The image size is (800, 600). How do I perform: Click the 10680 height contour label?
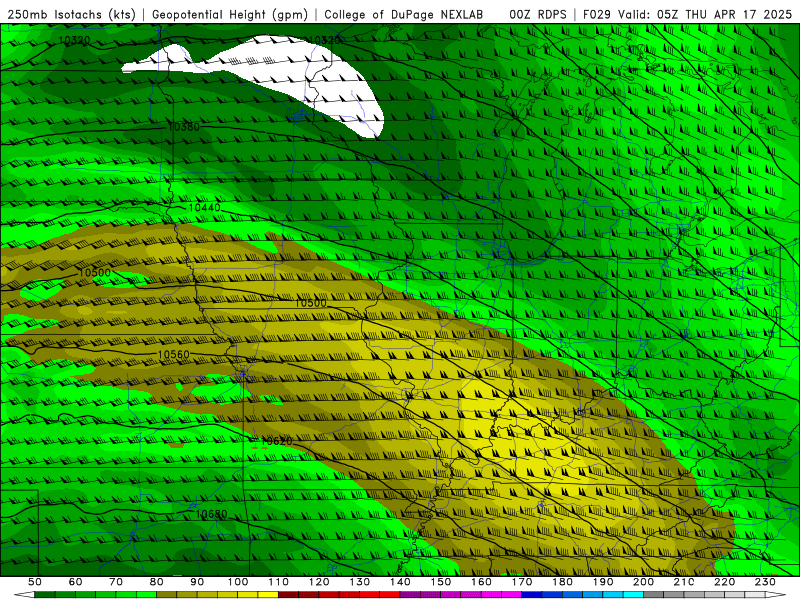(211, 514)
